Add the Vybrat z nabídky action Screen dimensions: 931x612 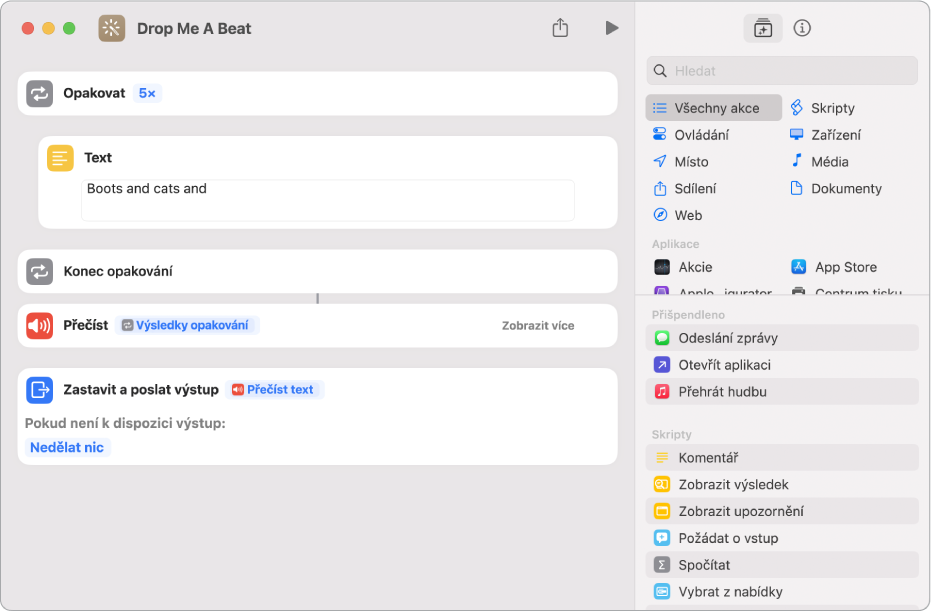(x=782, y=592)
